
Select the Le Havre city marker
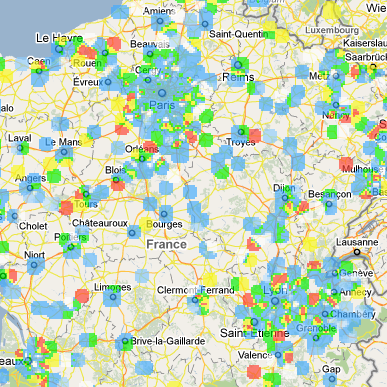click(x=59, y=49)
